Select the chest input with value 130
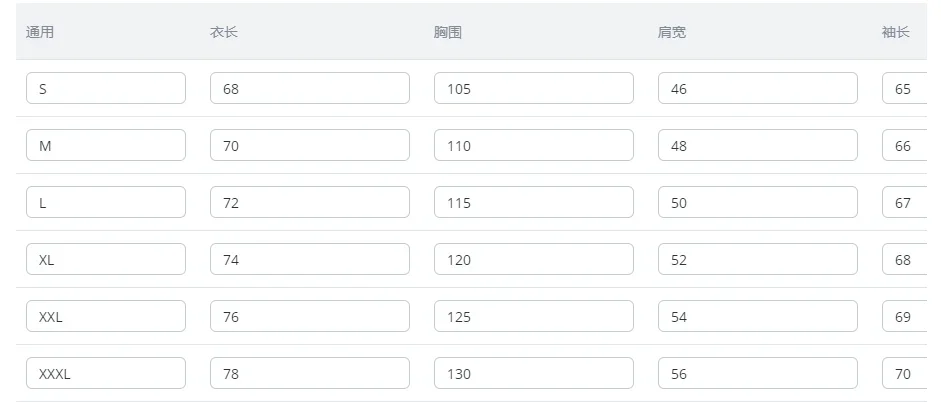The height and width of the screenshot is (402, 941). pyautogui.click(x=533, y=373)
